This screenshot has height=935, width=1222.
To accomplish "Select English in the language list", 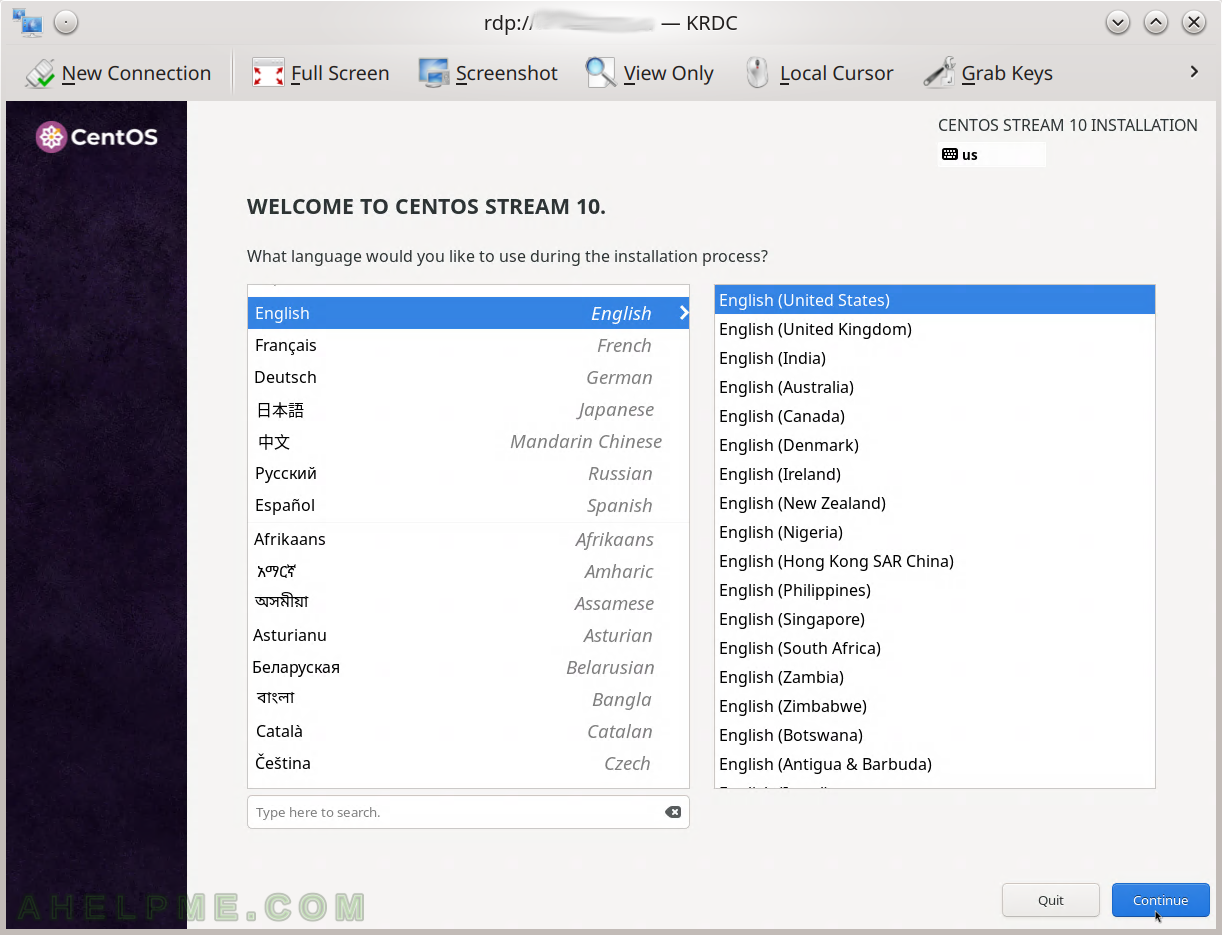I will point(468,313).
